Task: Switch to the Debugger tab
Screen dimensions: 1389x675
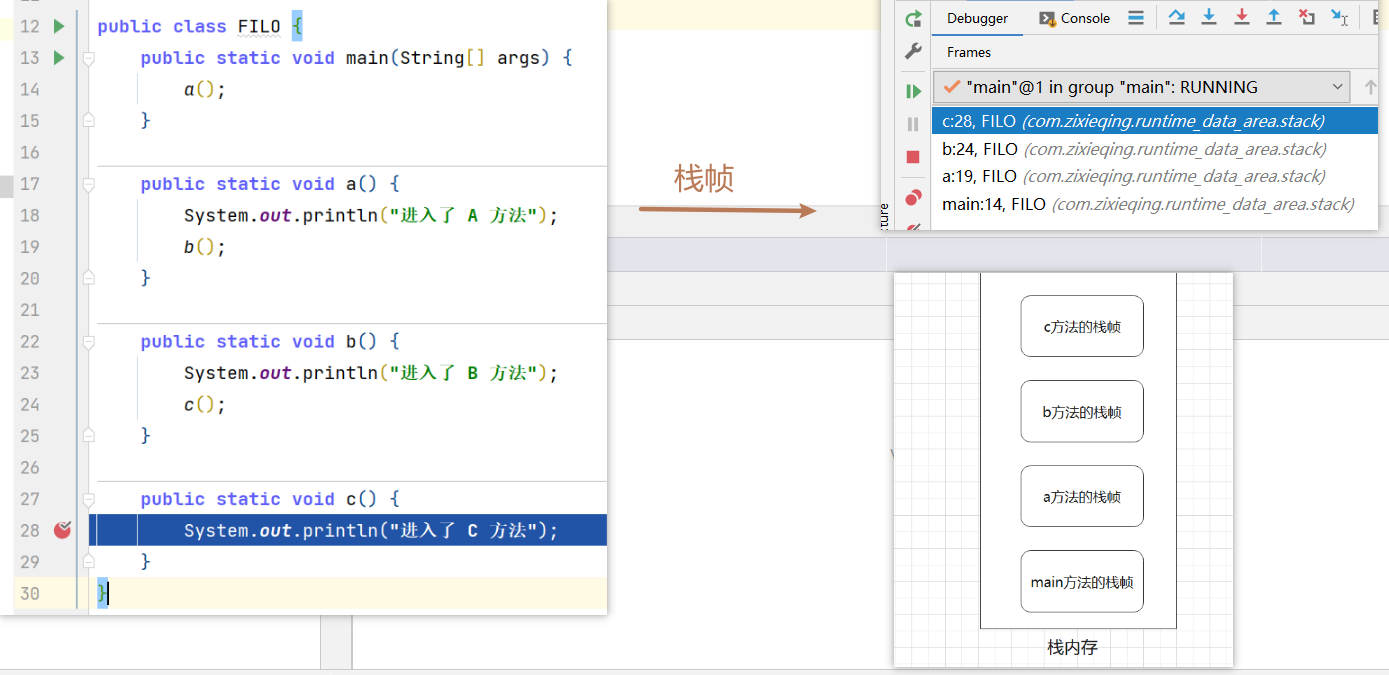Action: (x=978, y=18)
